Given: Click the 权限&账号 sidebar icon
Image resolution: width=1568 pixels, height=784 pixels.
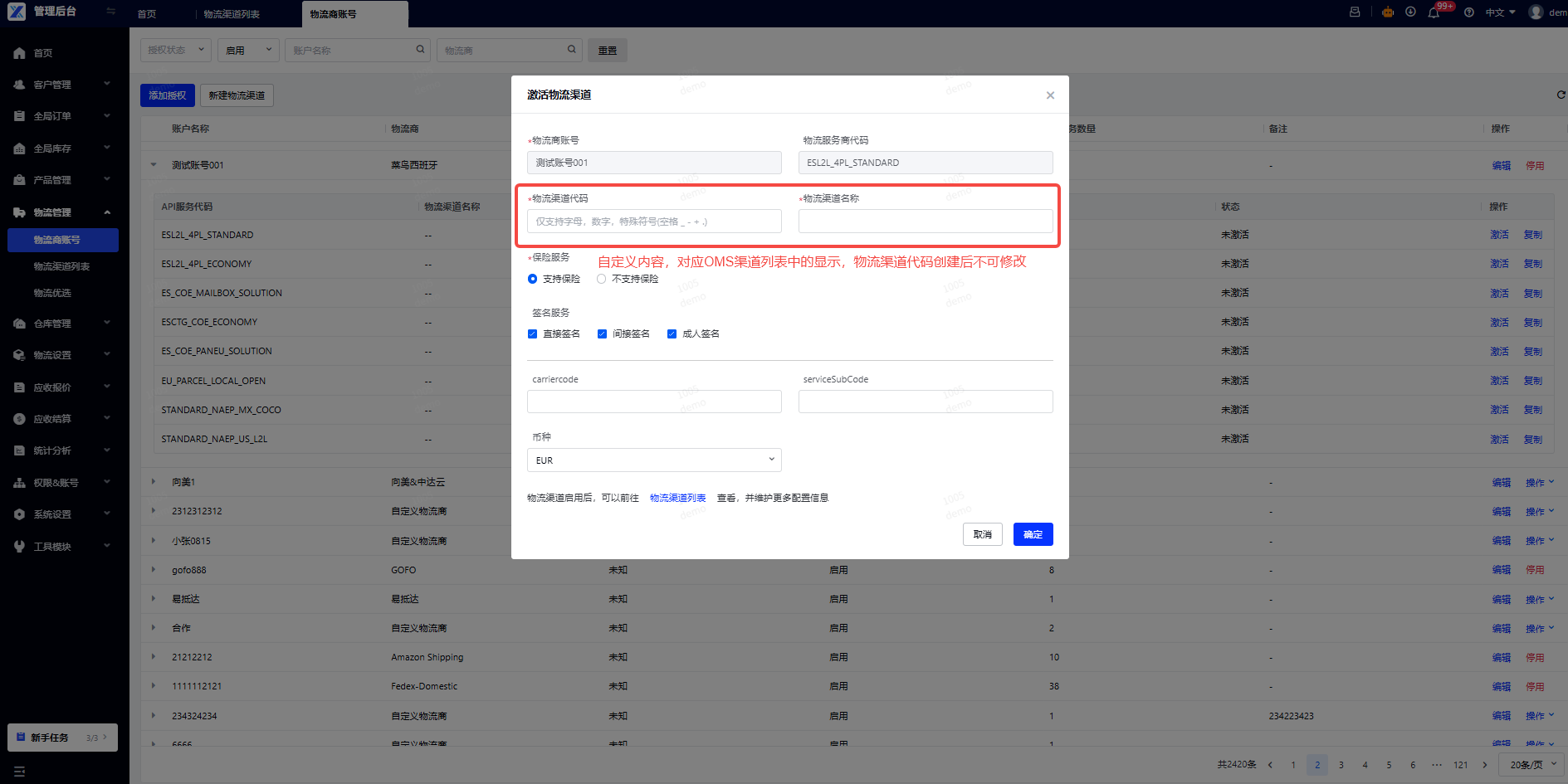Looking at the screenshot, I should click(x=19, y=483).
